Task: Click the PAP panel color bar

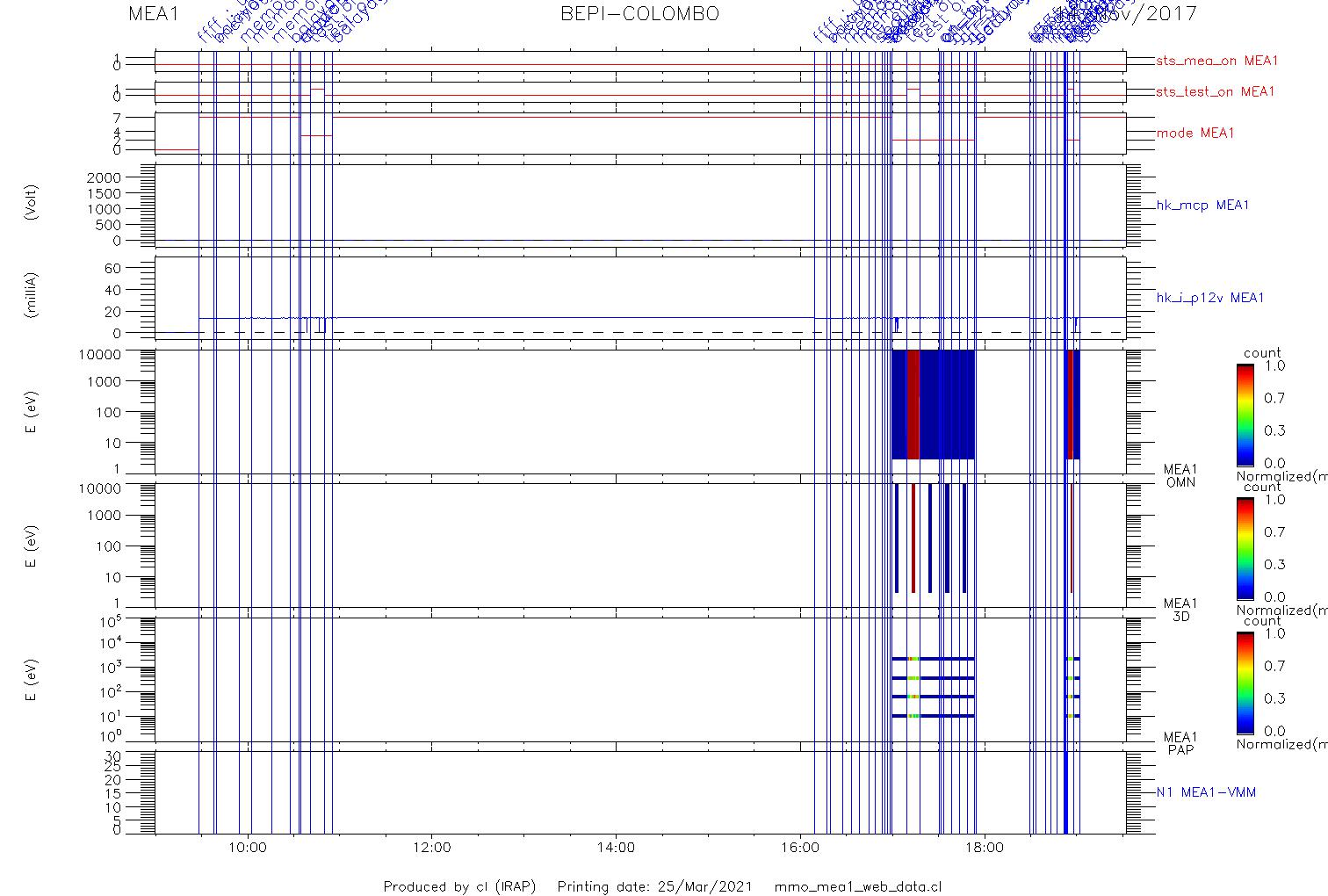Action: (1245, 682)
